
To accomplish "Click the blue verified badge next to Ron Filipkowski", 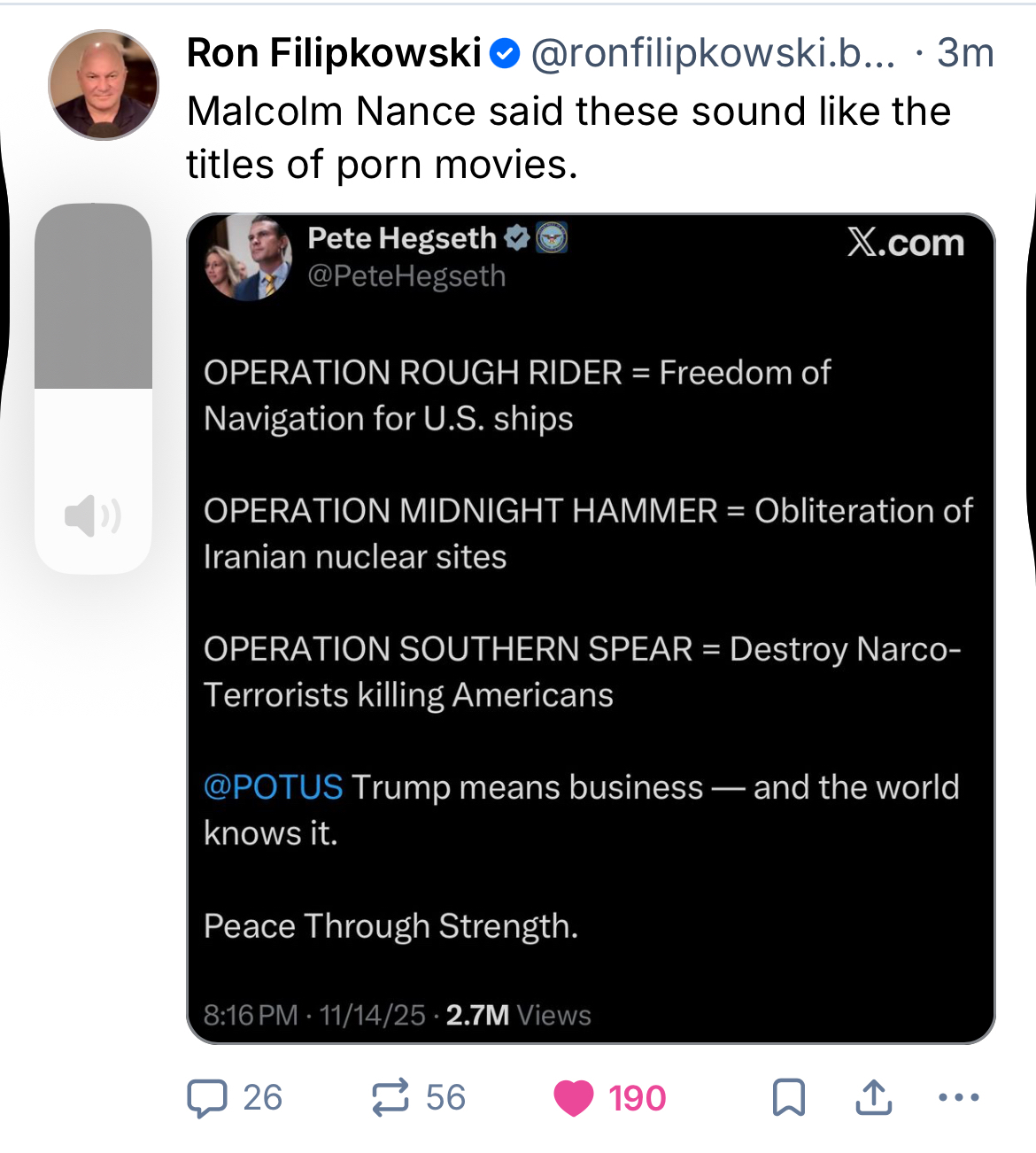I will (x=505, y=54).
